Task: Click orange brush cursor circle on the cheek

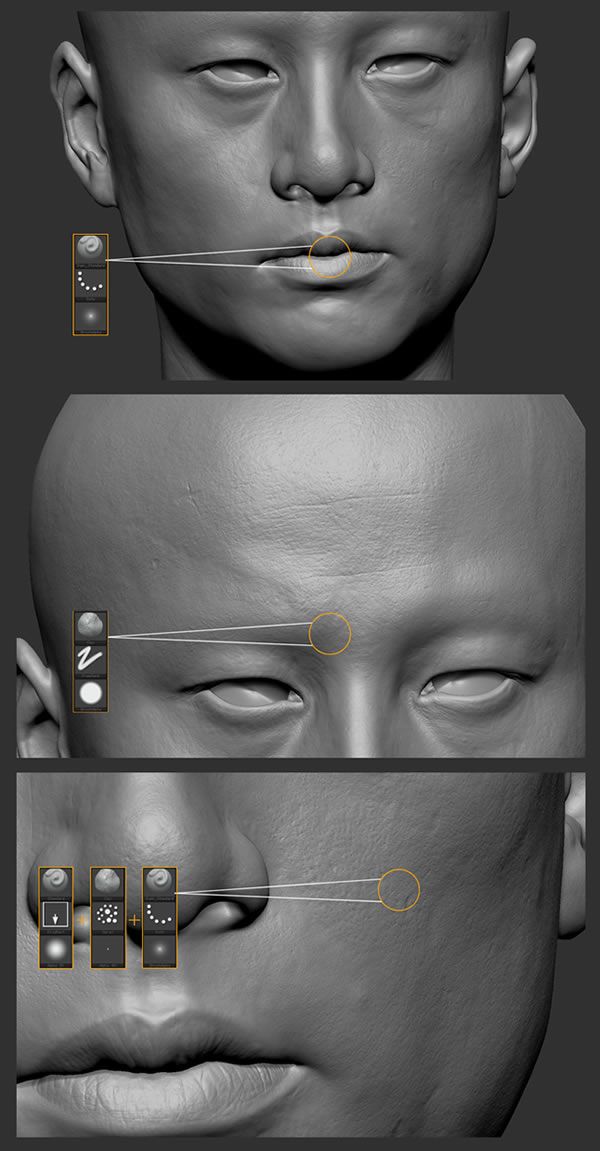Action: tap(399, 889)
